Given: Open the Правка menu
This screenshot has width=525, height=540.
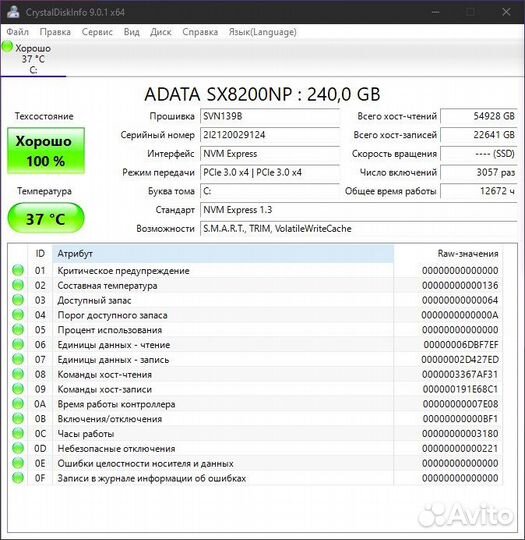Looking at the screenshot, I should pos(55,32).
